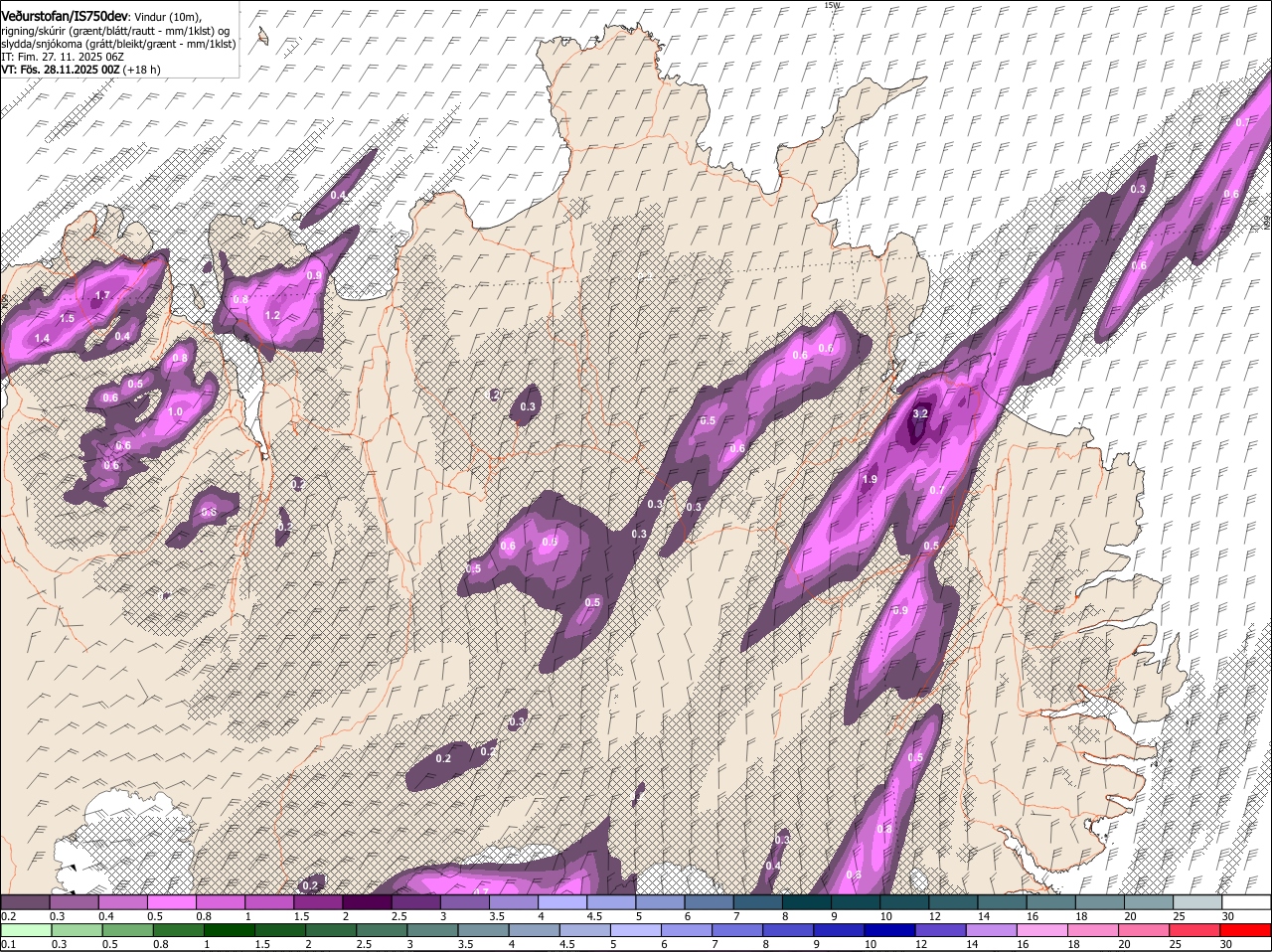Click the 3.2 precipitation maximum label
The height and width of the screenshot is (952, 1272).
[920, 414]
